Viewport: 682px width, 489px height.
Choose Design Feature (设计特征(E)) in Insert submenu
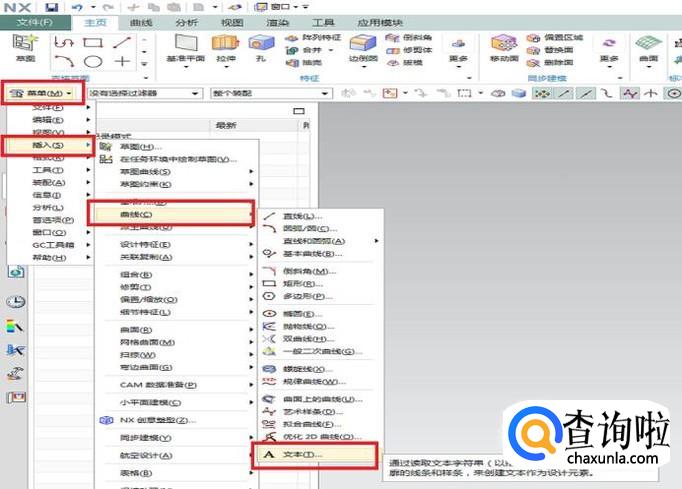[176, 245]
